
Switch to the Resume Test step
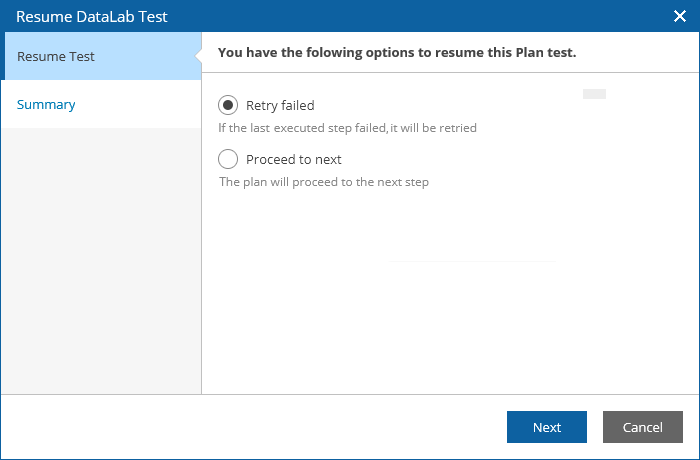(56, 56)
